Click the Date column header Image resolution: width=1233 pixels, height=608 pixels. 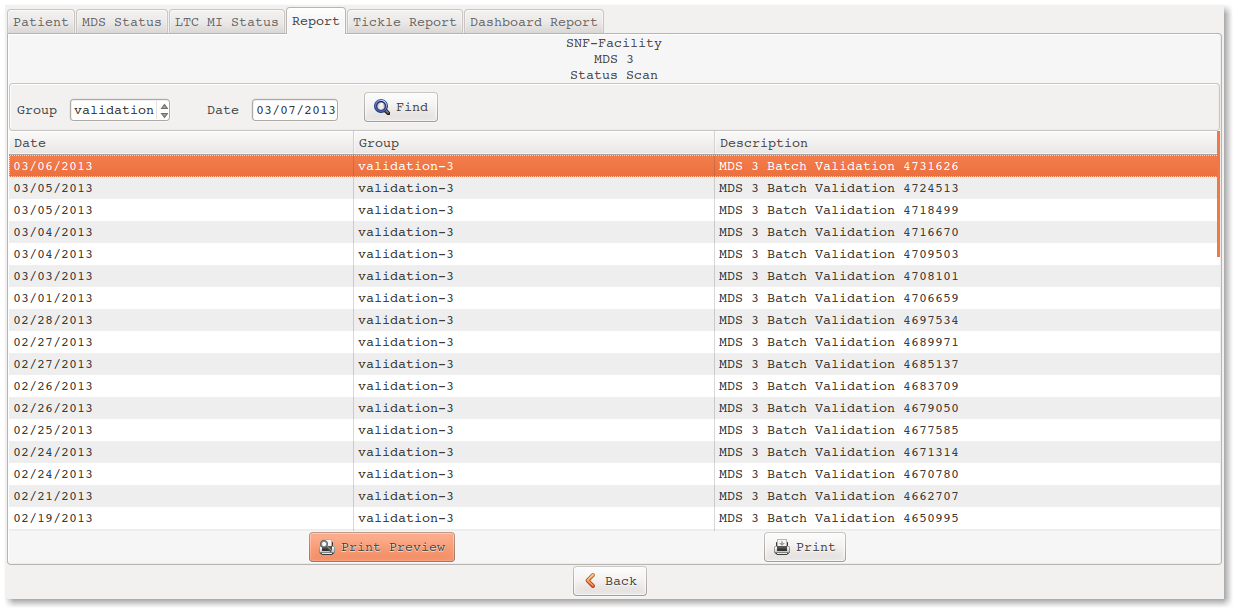pyautogui.click(x=181, y=143)
